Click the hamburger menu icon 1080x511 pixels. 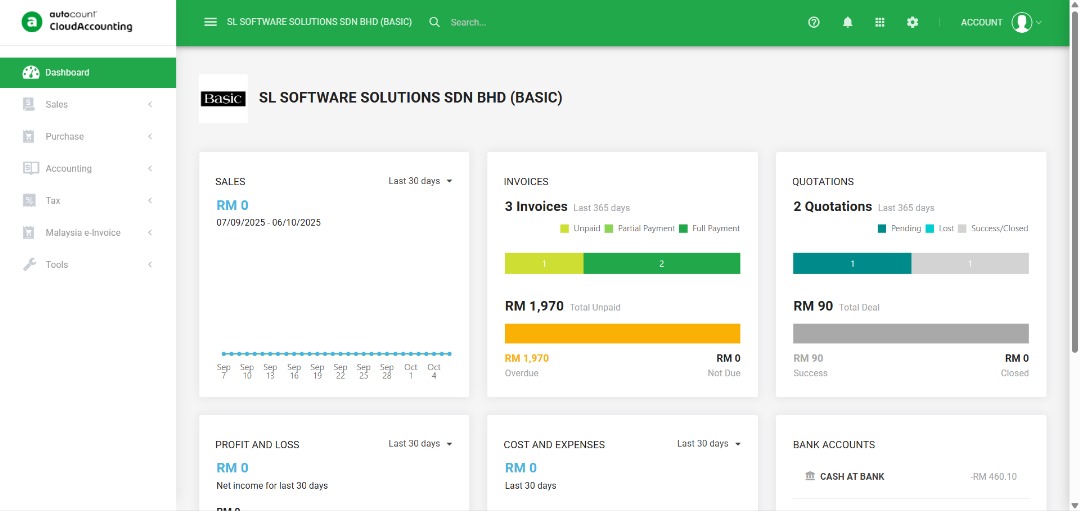[210, 22]
